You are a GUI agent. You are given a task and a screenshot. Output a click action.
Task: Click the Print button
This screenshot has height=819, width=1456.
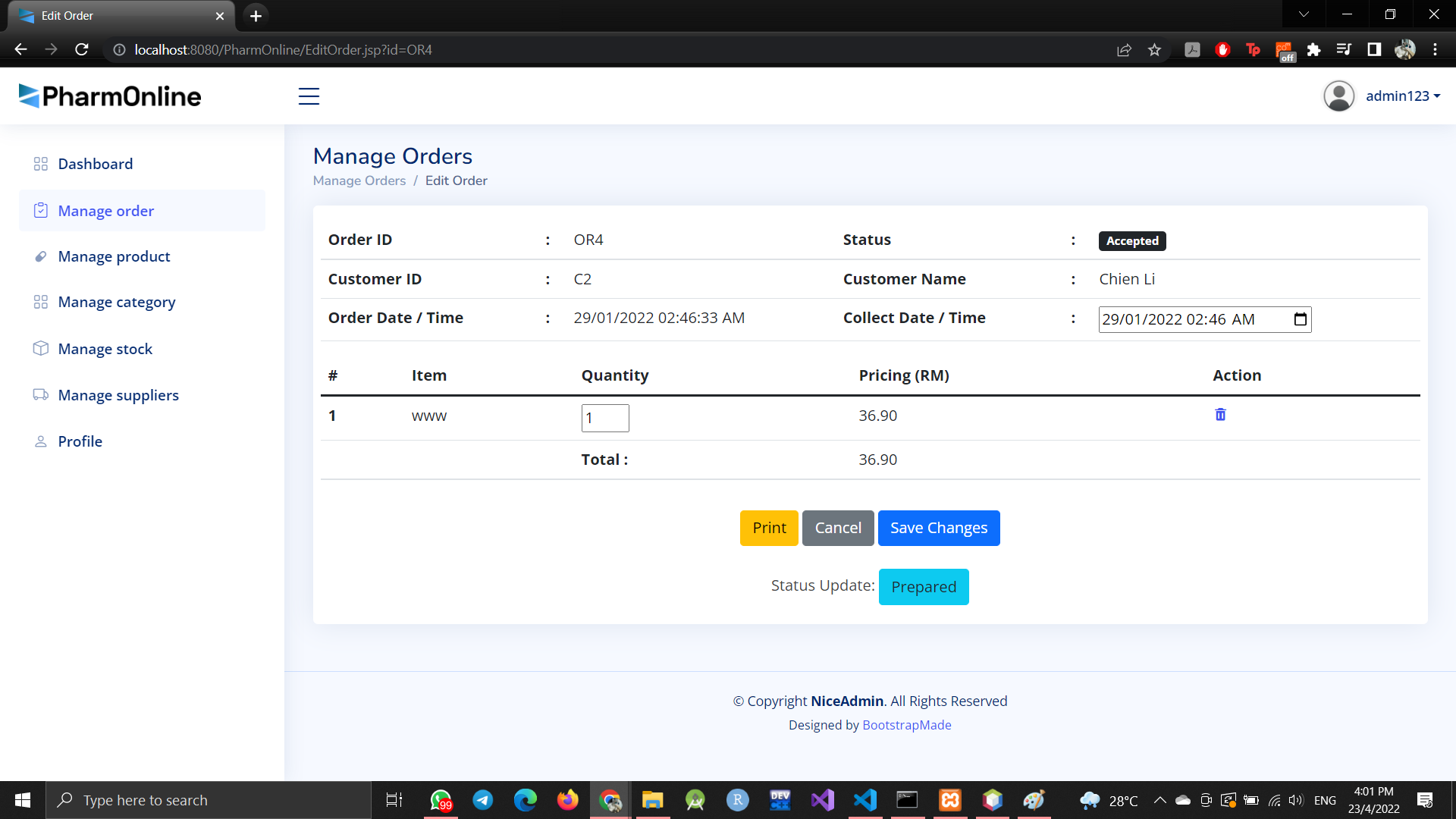point(769,528)
